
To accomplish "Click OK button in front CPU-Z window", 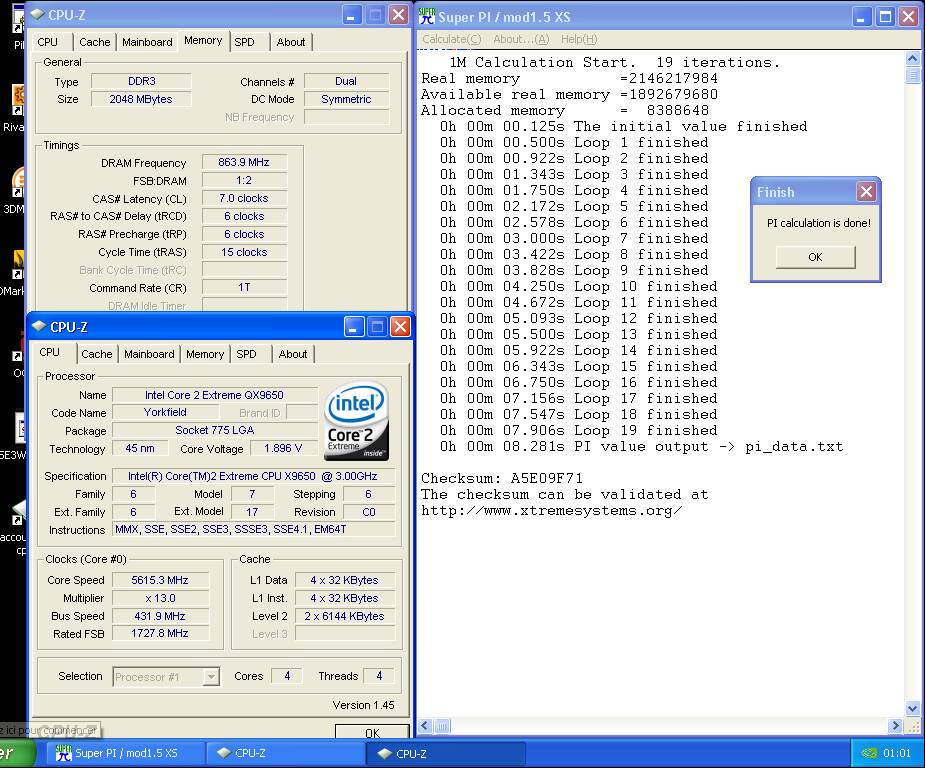I will [x=372, y=732].
